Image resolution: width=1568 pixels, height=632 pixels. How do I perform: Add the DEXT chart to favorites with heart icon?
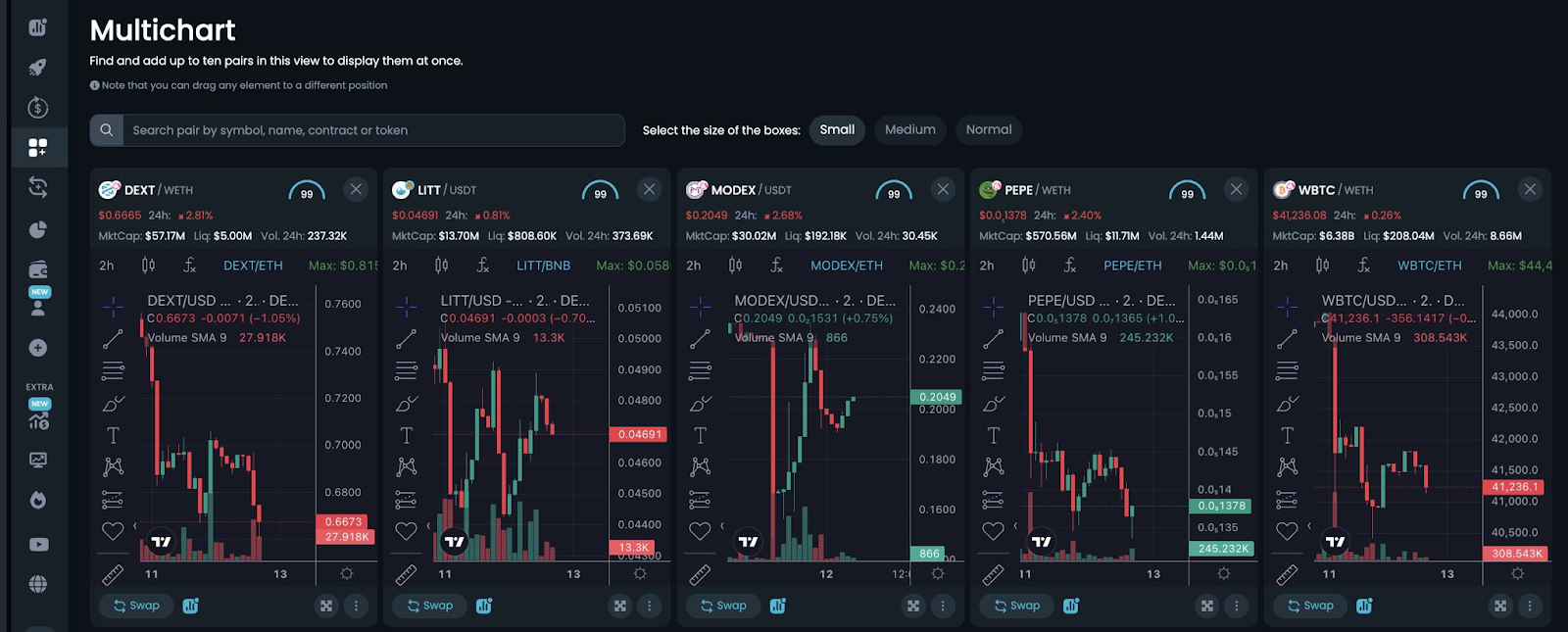tap(113, 531)
